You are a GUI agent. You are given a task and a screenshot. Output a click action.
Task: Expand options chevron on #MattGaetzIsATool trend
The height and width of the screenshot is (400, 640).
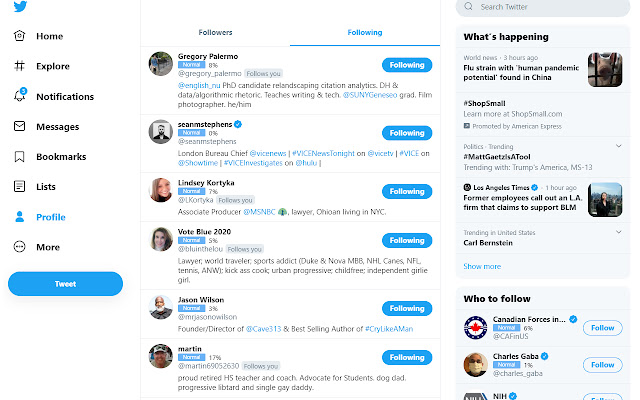tap(620, 146)
